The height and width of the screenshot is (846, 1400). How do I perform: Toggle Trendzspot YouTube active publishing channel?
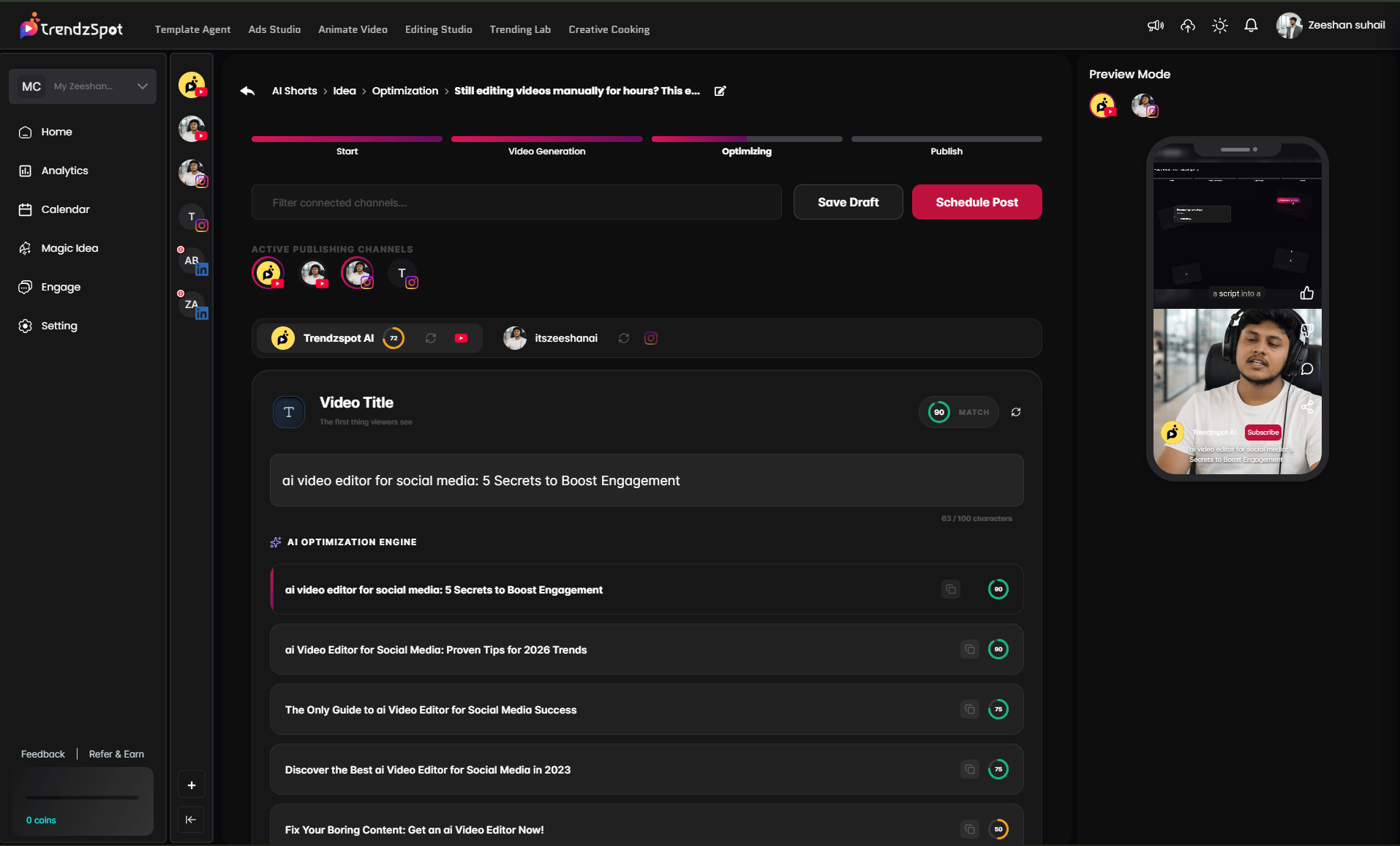point(268,274)
